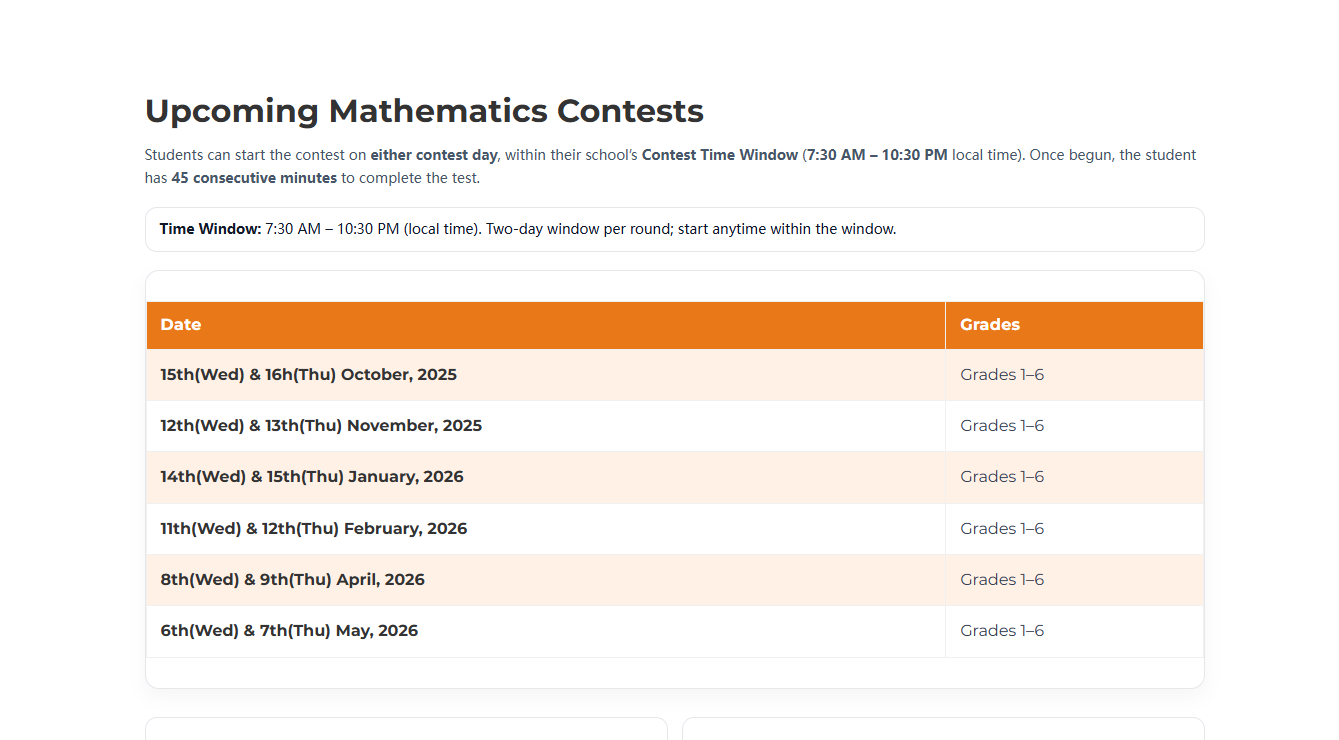Click the bold '45 consecutive minutes' text

click(254, 179)
